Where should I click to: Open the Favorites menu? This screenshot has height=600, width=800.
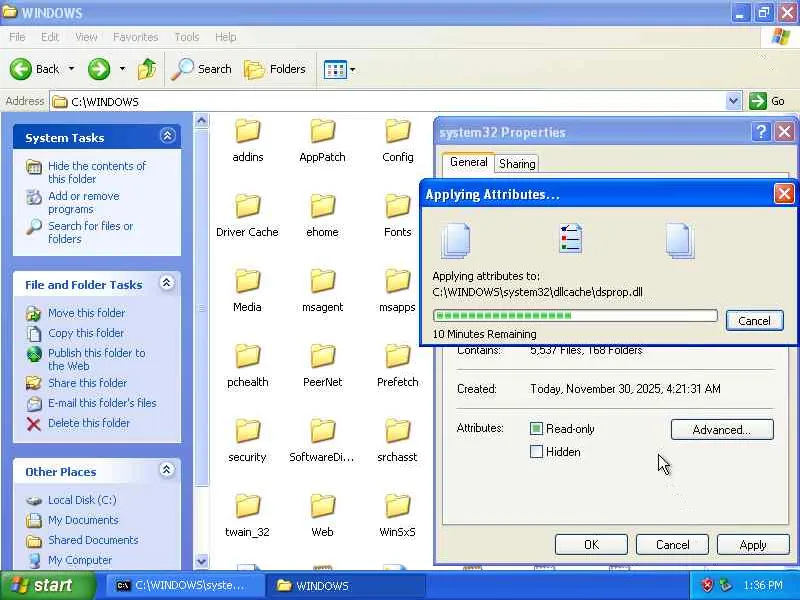136,37
